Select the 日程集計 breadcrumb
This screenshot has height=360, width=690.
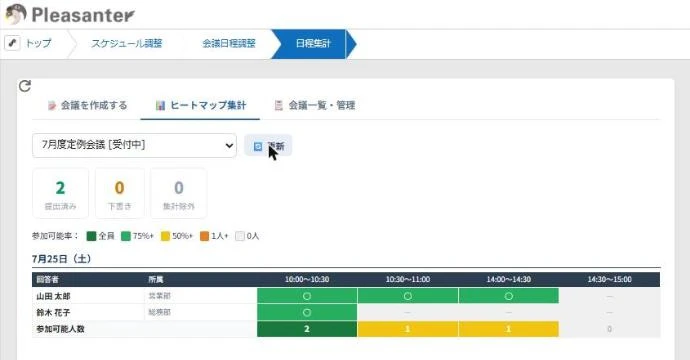313,44
